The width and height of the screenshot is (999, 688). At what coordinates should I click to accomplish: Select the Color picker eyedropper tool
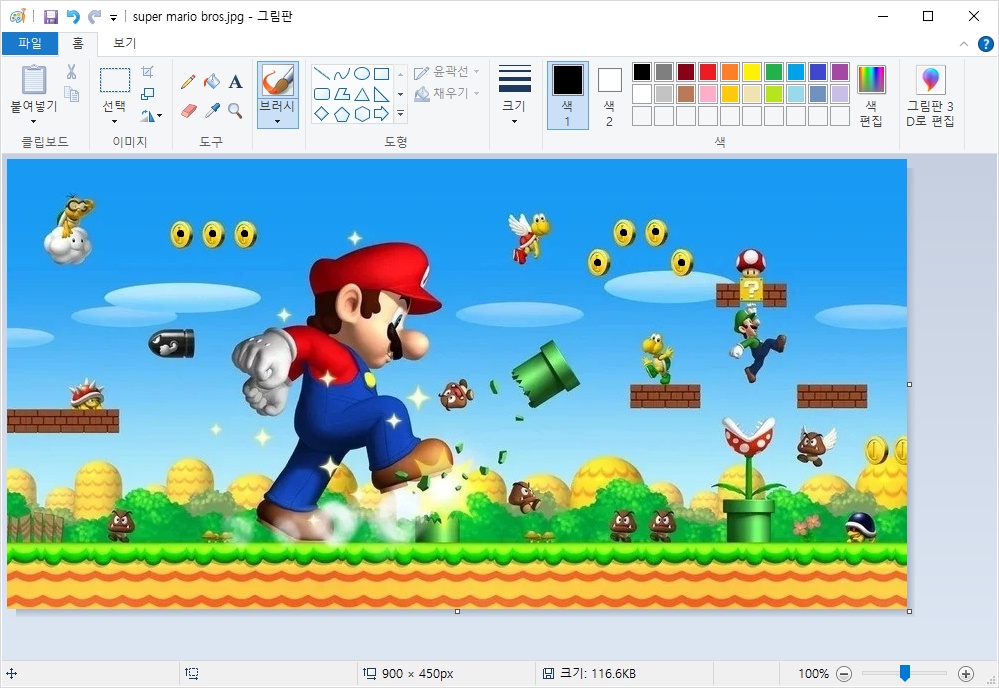tap(212, 111)
